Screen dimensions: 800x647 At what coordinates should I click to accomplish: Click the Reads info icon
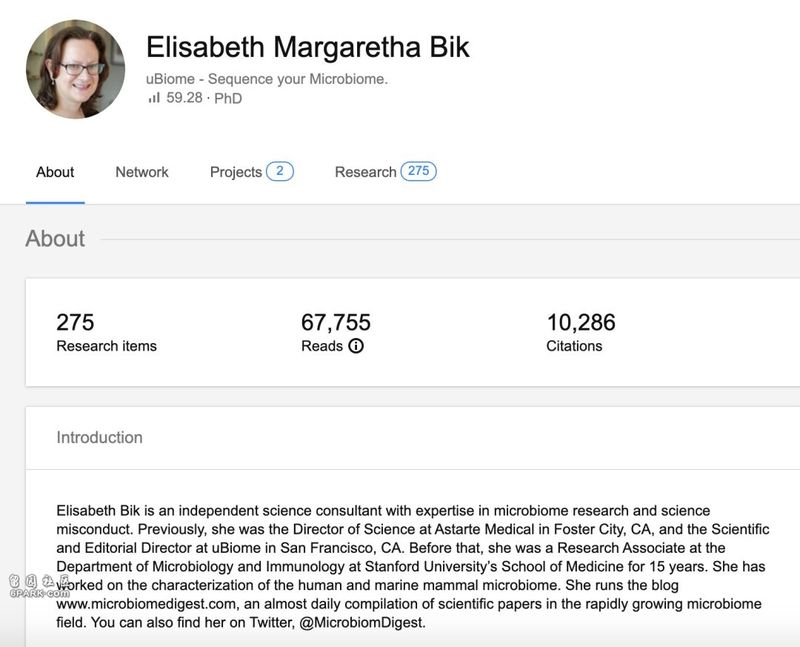(356, 346)
